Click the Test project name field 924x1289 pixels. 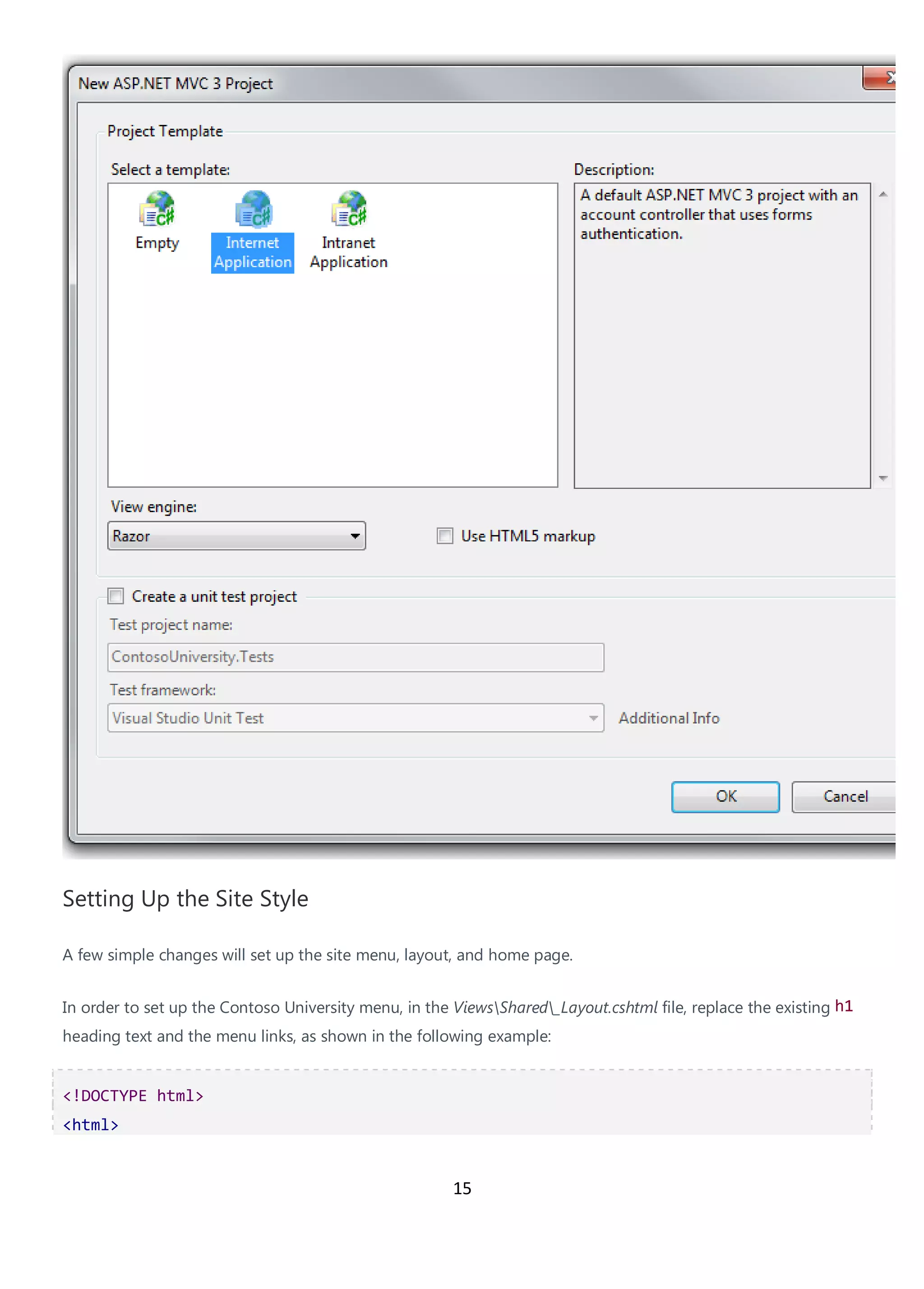[x=356, y=657]
